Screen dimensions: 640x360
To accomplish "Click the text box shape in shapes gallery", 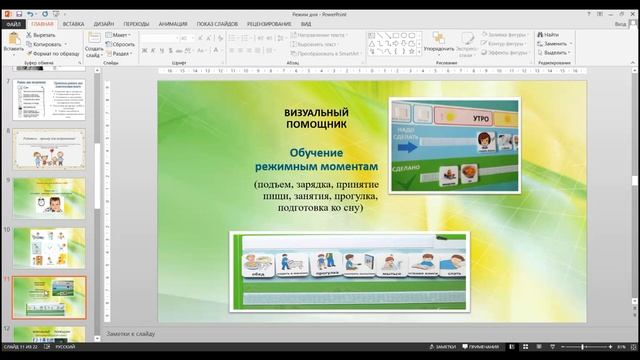I will (x=372, y=36).
